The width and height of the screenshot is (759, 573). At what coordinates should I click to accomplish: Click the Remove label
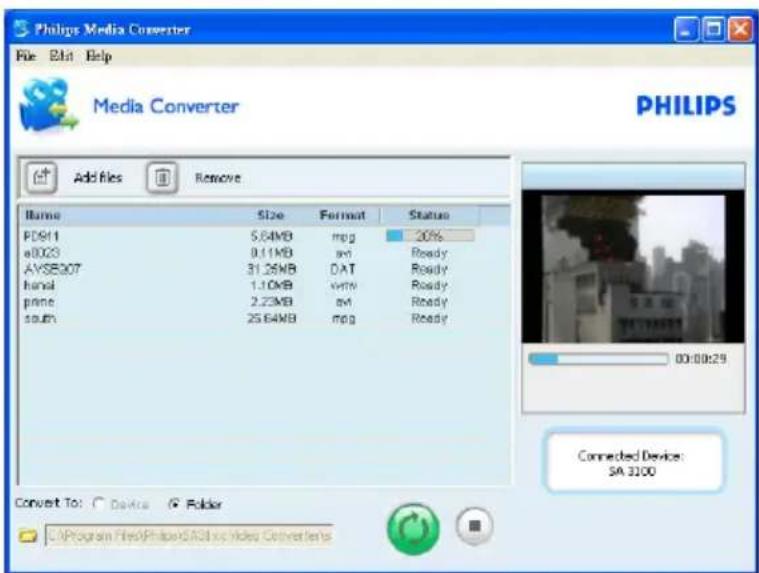coord(218,178)
